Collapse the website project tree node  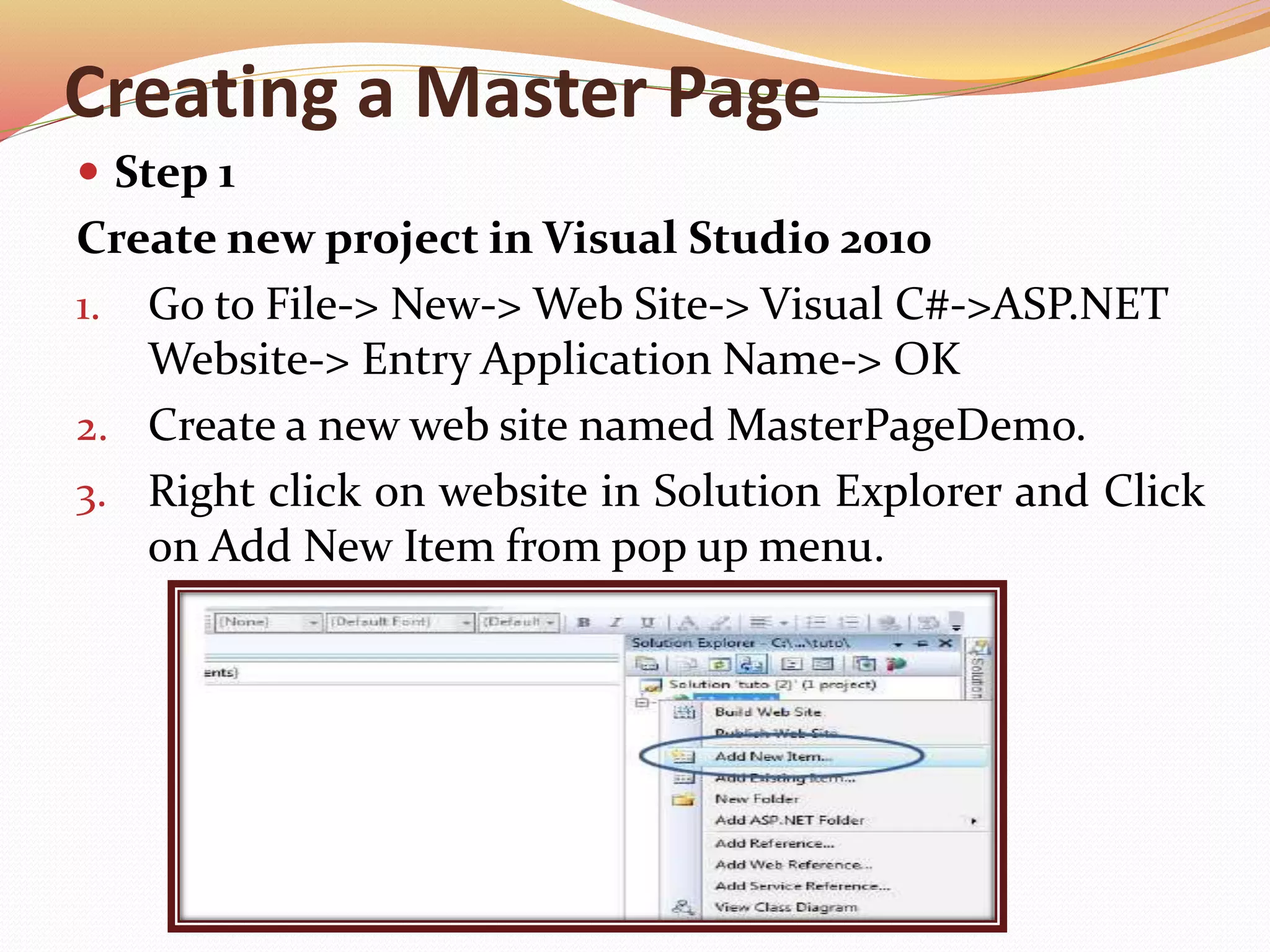(642, 703)
